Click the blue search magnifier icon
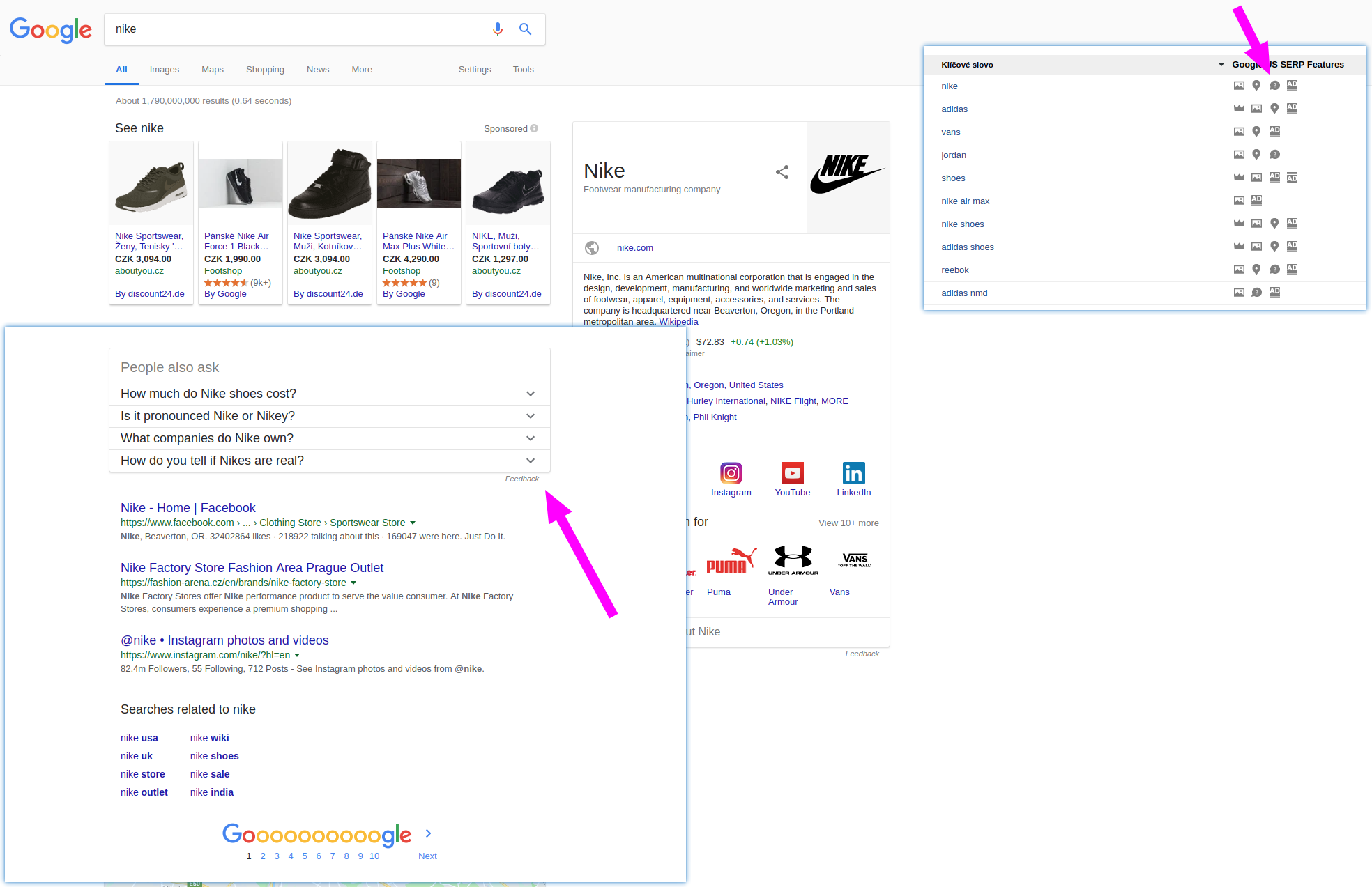Viewport: 1372px width, 887px height. [525, 29]
